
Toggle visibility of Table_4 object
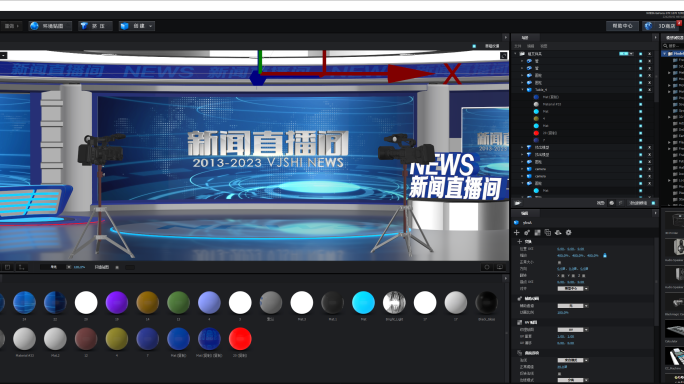pos(641,90)
